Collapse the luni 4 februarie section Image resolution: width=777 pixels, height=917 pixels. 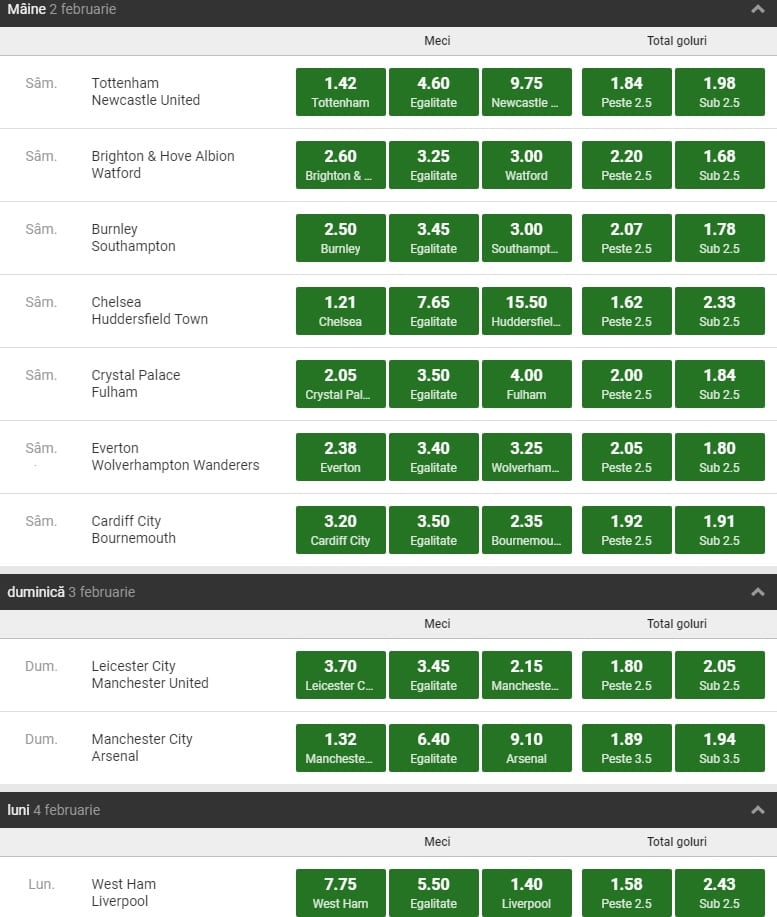point(757,810)
